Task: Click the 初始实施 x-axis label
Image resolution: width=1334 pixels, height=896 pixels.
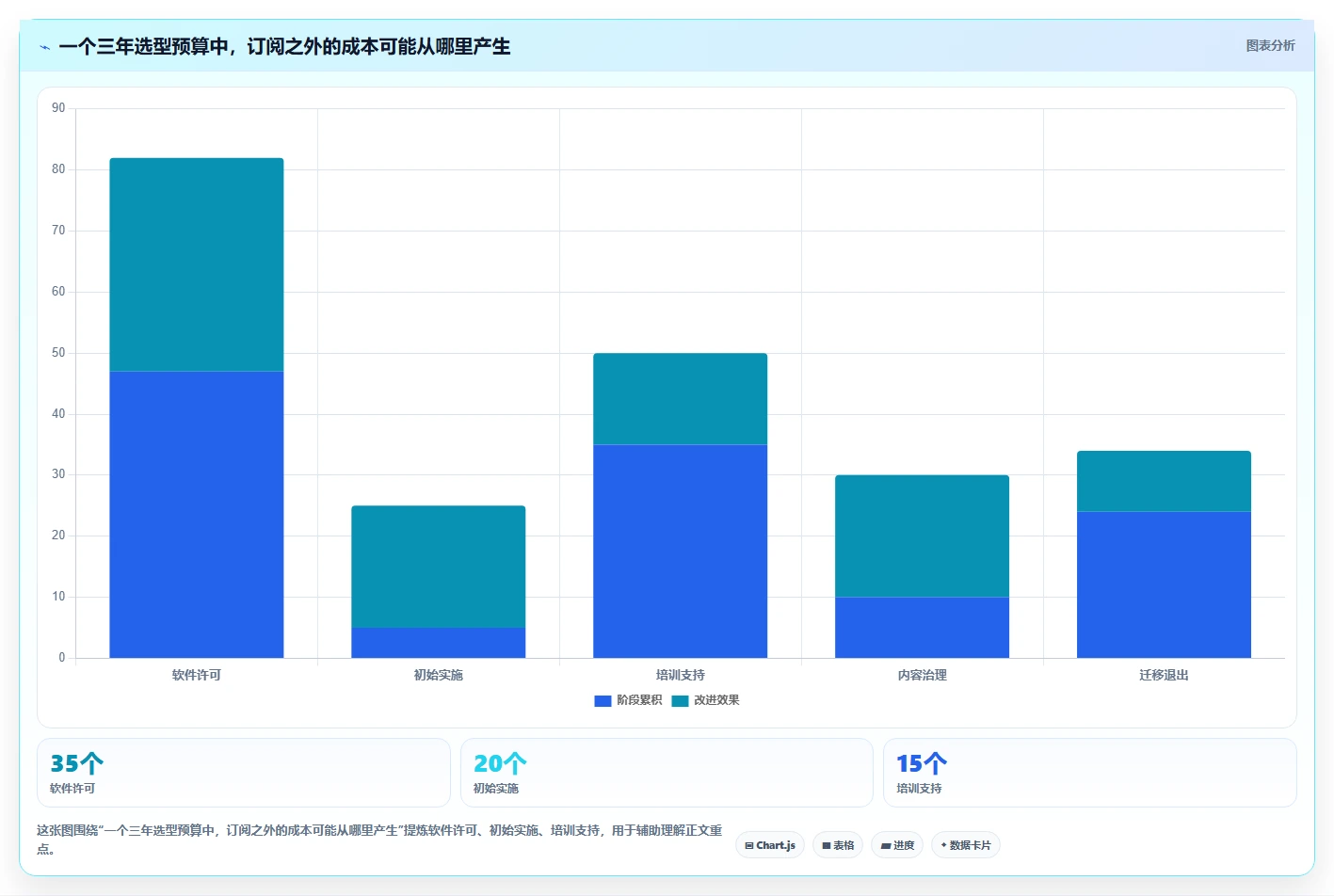Action: tap(439, 675)
